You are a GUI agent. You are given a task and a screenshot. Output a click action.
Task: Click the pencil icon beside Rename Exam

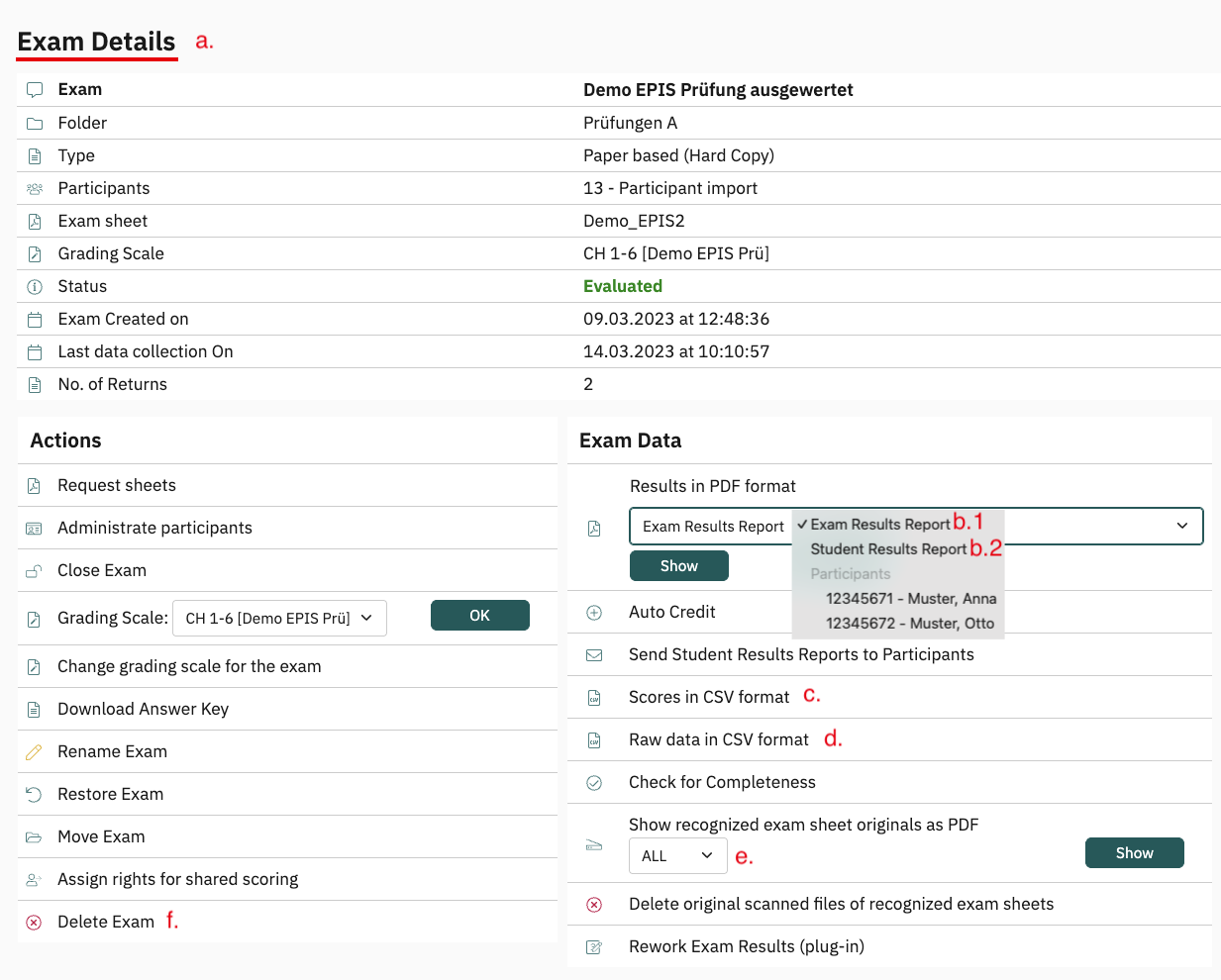pyautogui.click(x=34, y=752)
